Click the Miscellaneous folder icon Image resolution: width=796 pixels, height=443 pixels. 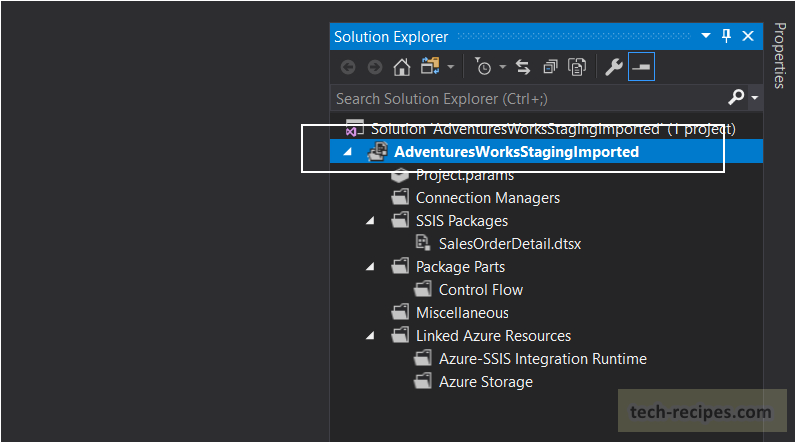(400, 312)
